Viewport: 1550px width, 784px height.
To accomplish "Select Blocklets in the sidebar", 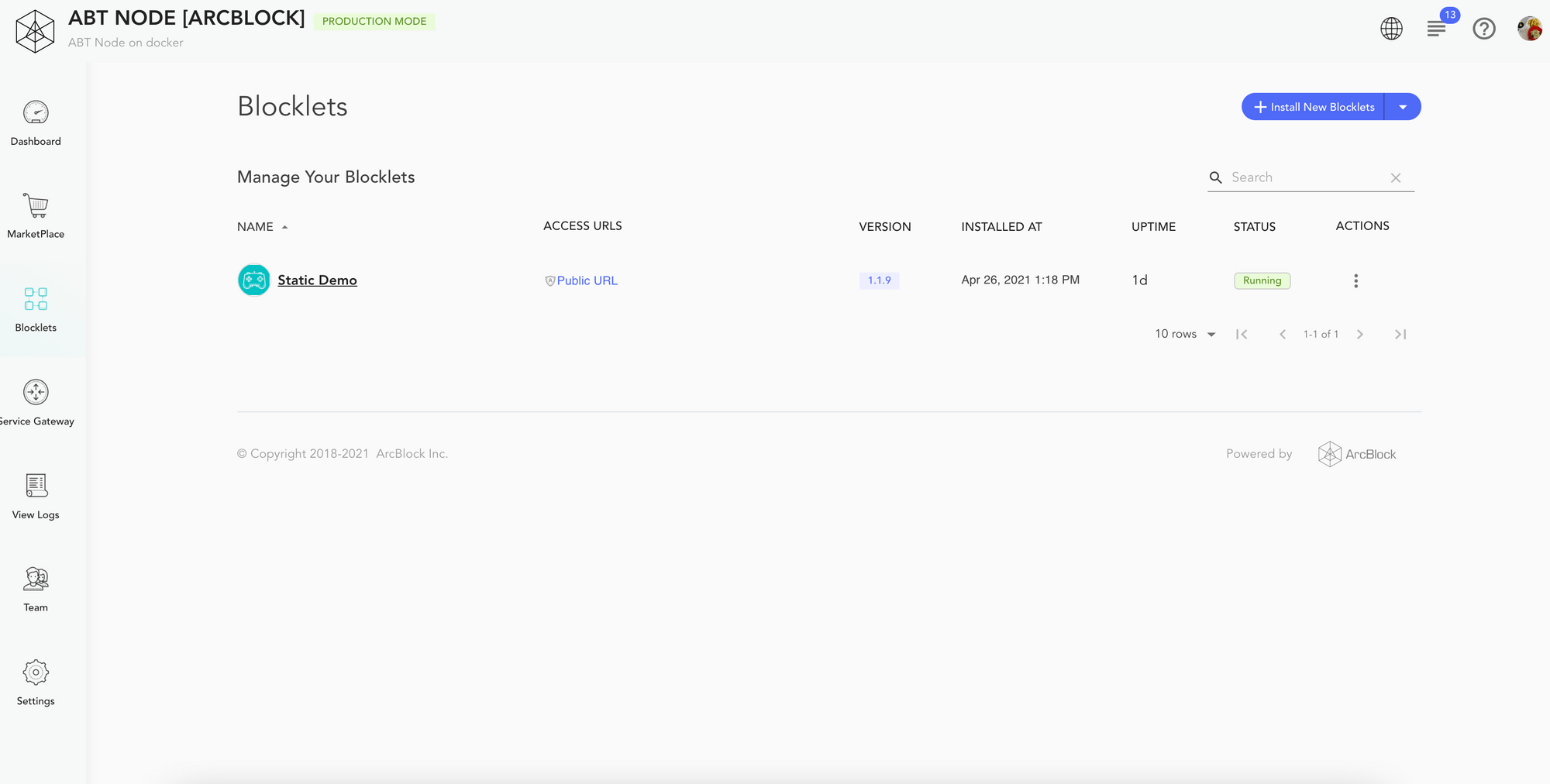I will click(36, 310).
